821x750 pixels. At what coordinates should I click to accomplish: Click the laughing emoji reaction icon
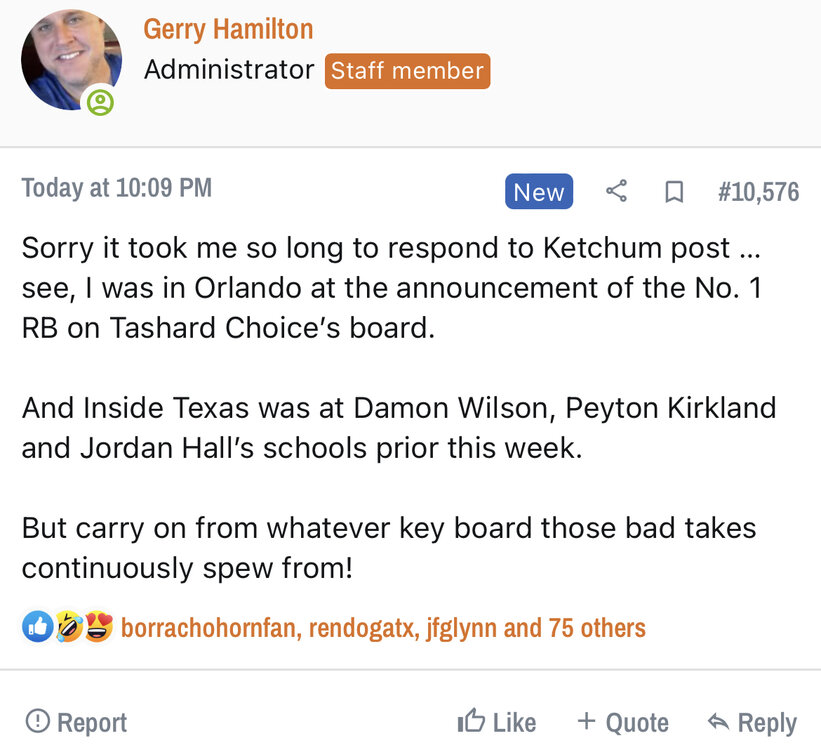click(67, 628)
